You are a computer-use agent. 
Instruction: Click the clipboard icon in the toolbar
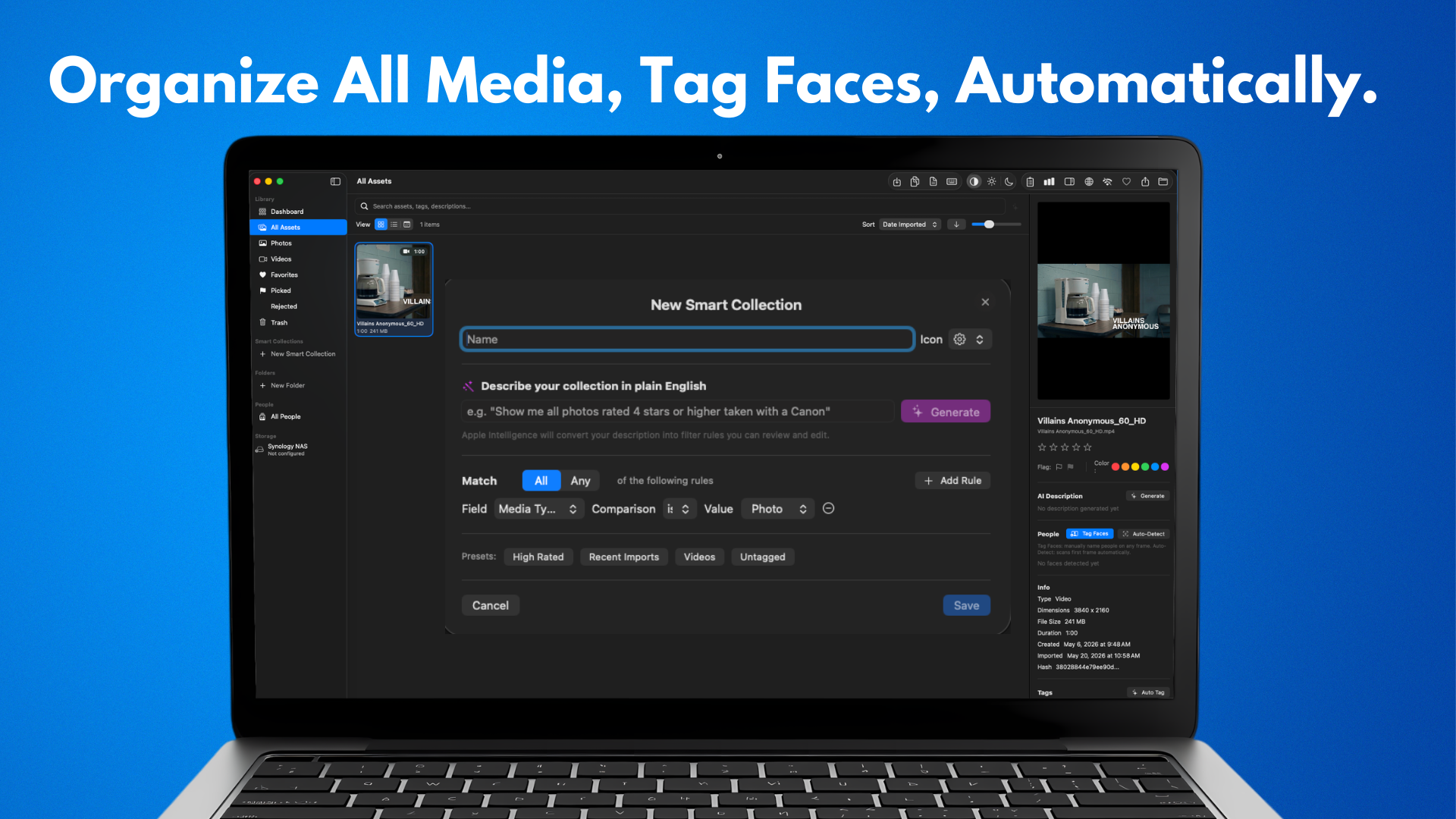pyautogui.click(x=1030, y=182)
